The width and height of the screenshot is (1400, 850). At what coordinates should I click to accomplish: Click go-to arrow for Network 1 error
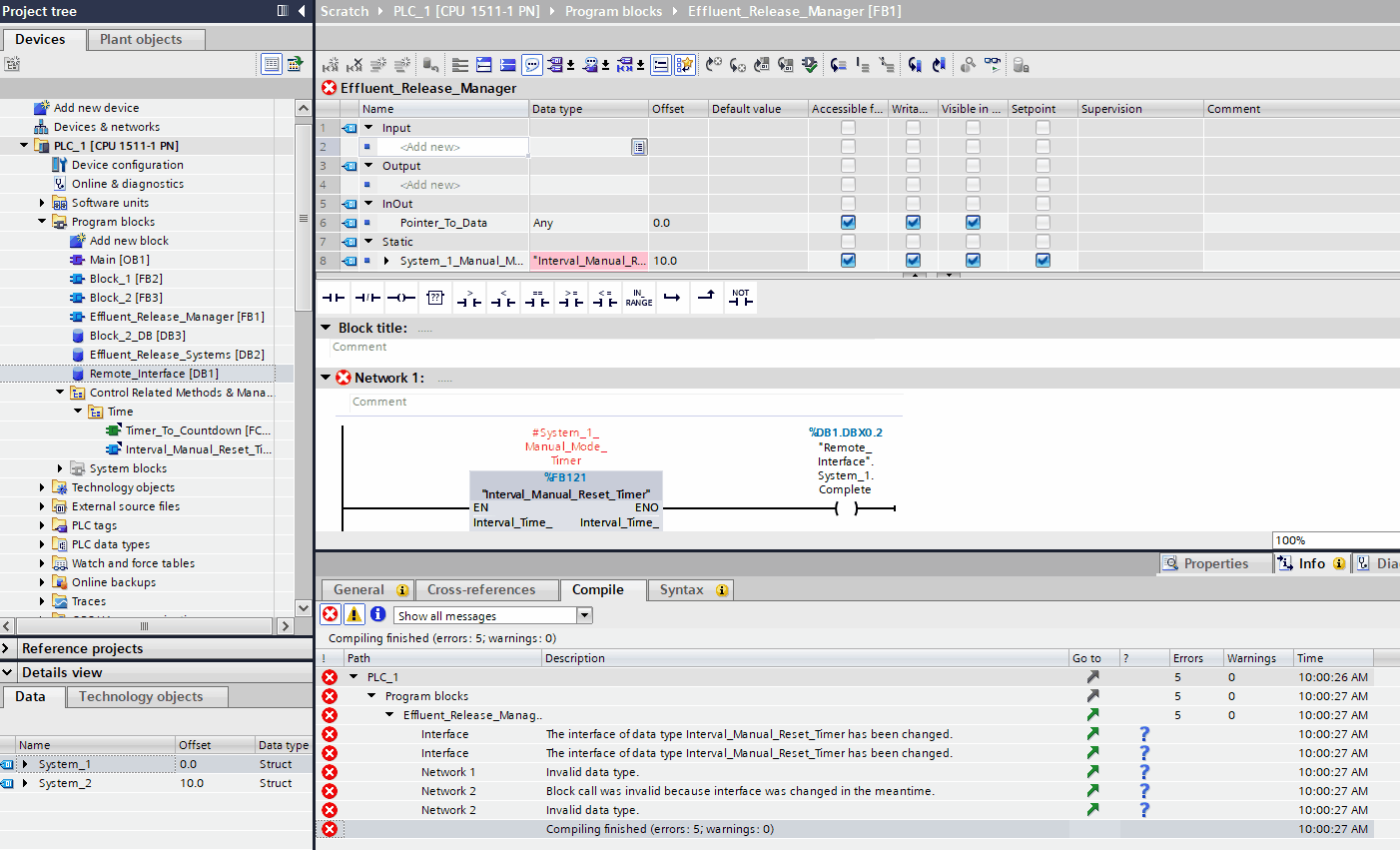coord(1092,772)
